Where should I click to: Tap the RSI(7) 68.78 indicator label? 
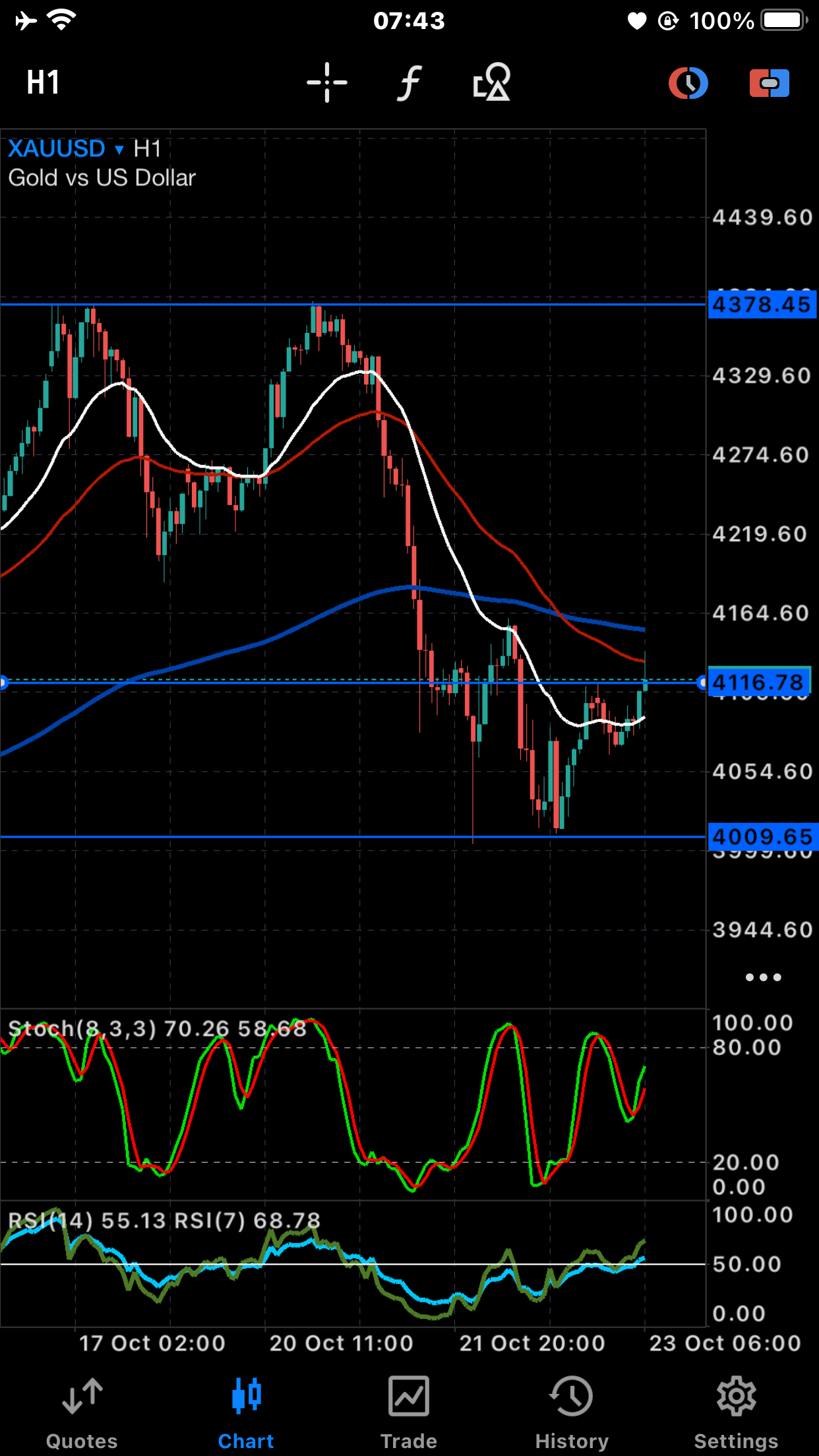pyautogui.click(x=247, y=1221)
